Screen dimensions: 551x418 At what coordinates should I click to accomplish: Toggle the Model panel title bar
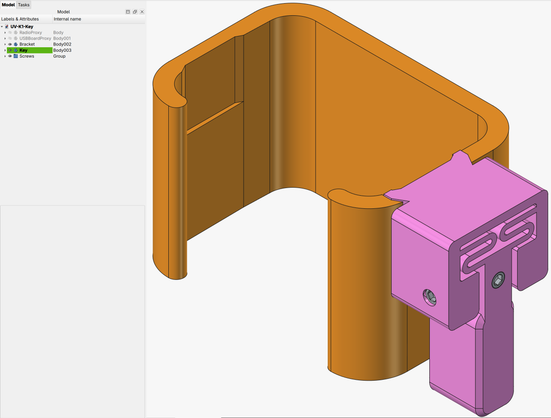tap(128, 12)
